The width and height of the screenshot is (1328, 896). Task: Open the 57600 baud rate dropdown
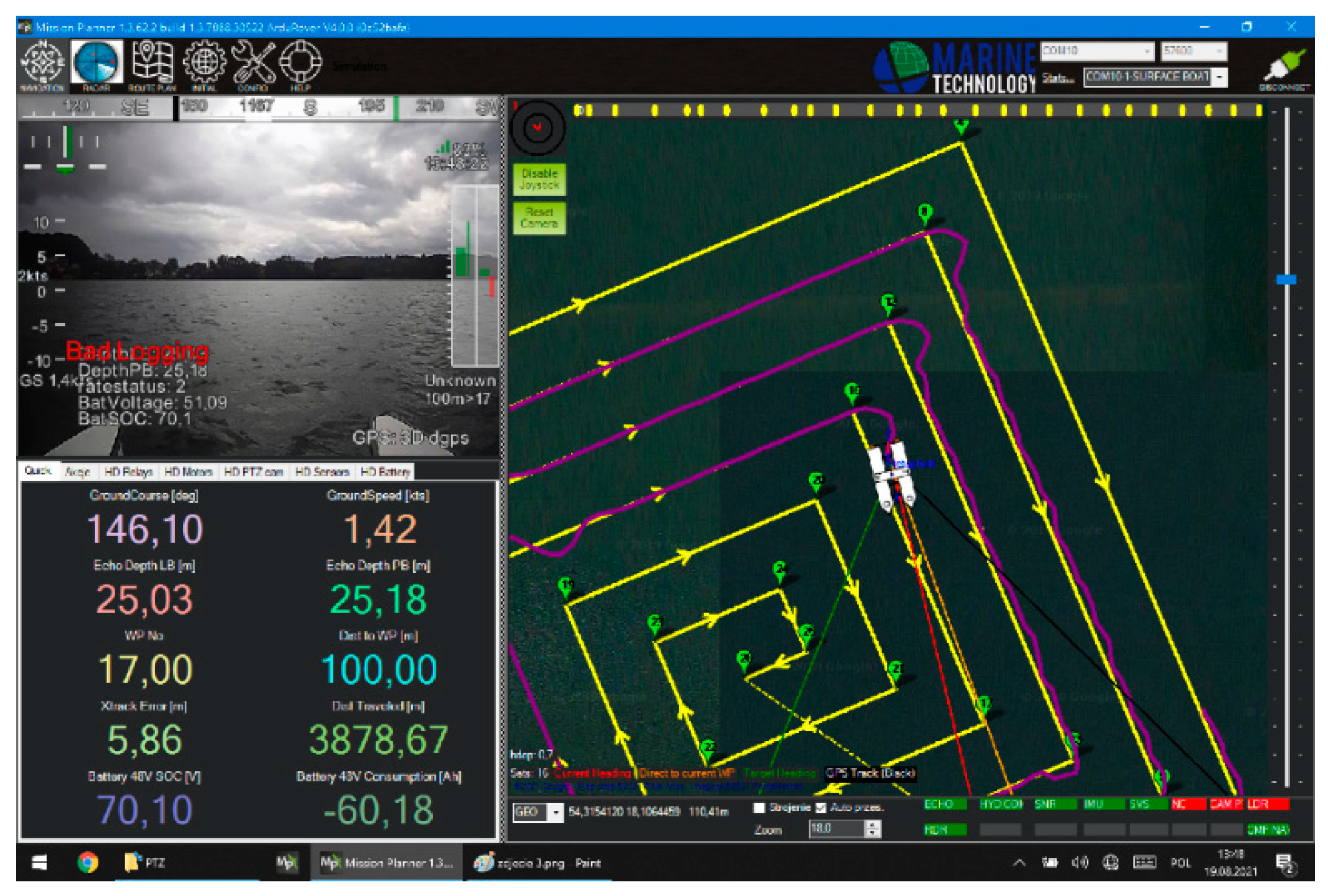[1220, 51]
